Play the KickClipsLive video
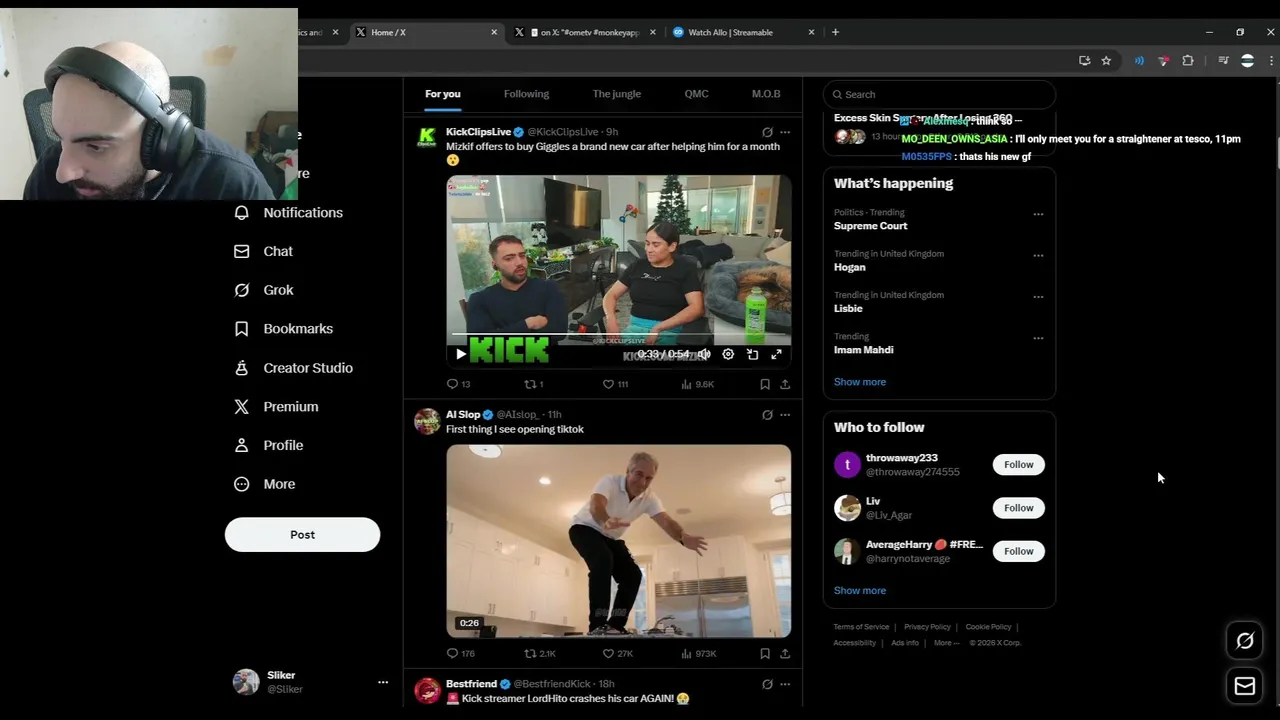The image size is (1280, 720). (460, 354)
